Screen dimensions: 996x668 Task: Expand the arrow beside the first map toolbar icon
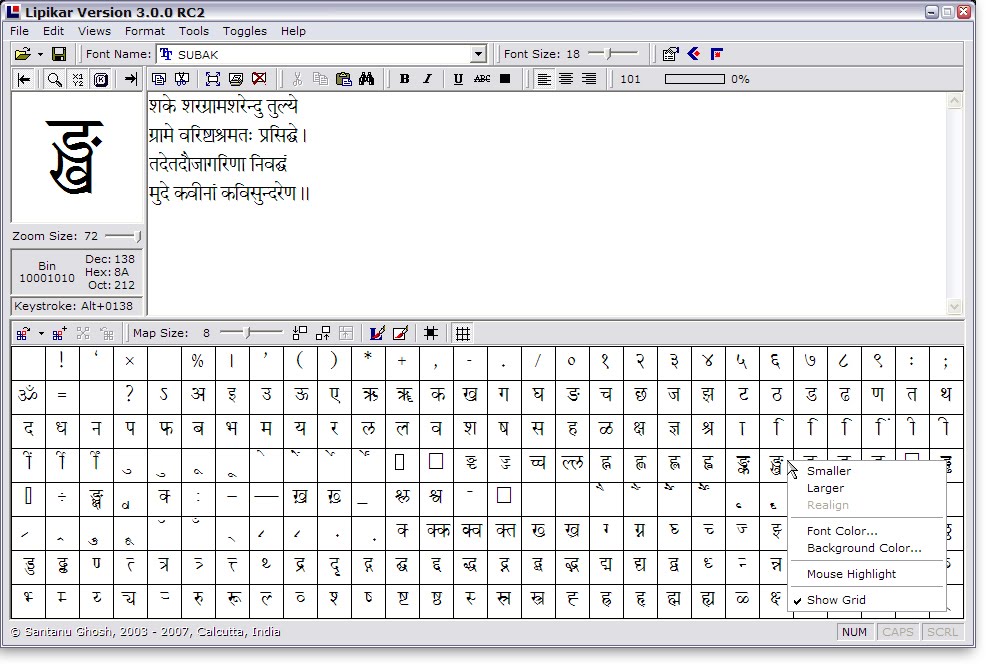[x=41, y=333]
